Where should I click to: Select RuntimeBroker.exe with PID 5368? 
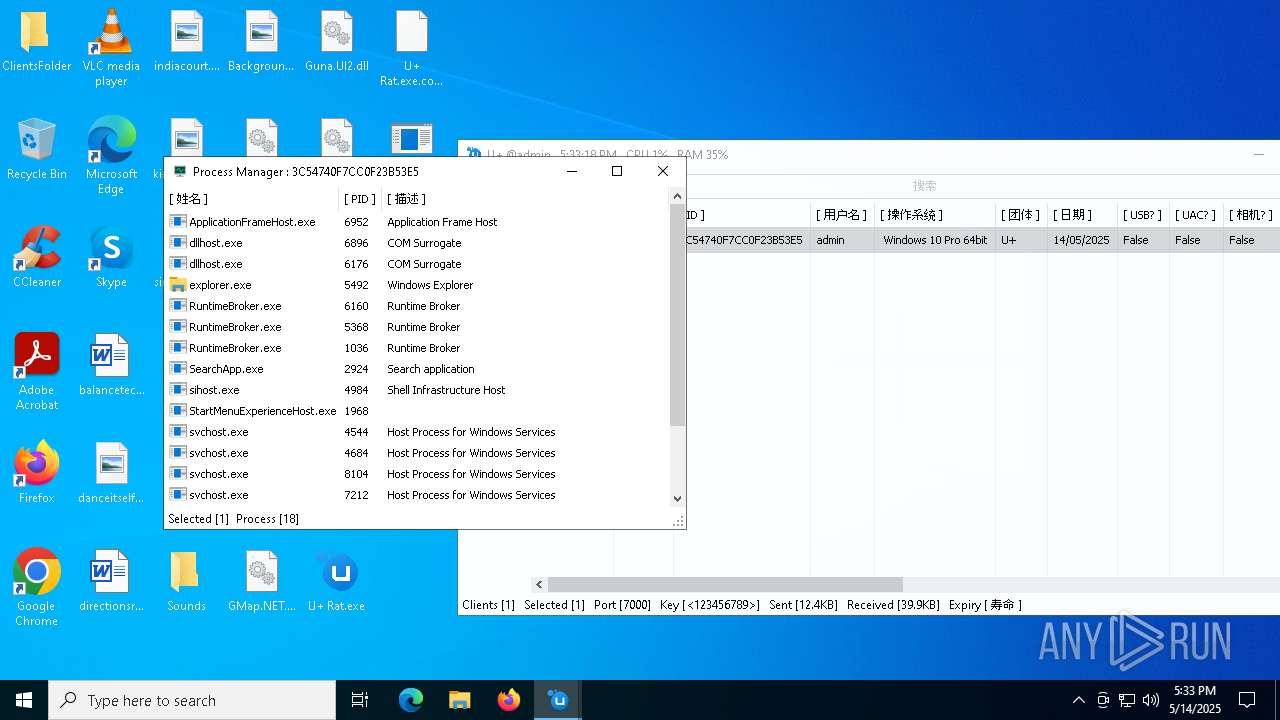click(x=417, y=327)
